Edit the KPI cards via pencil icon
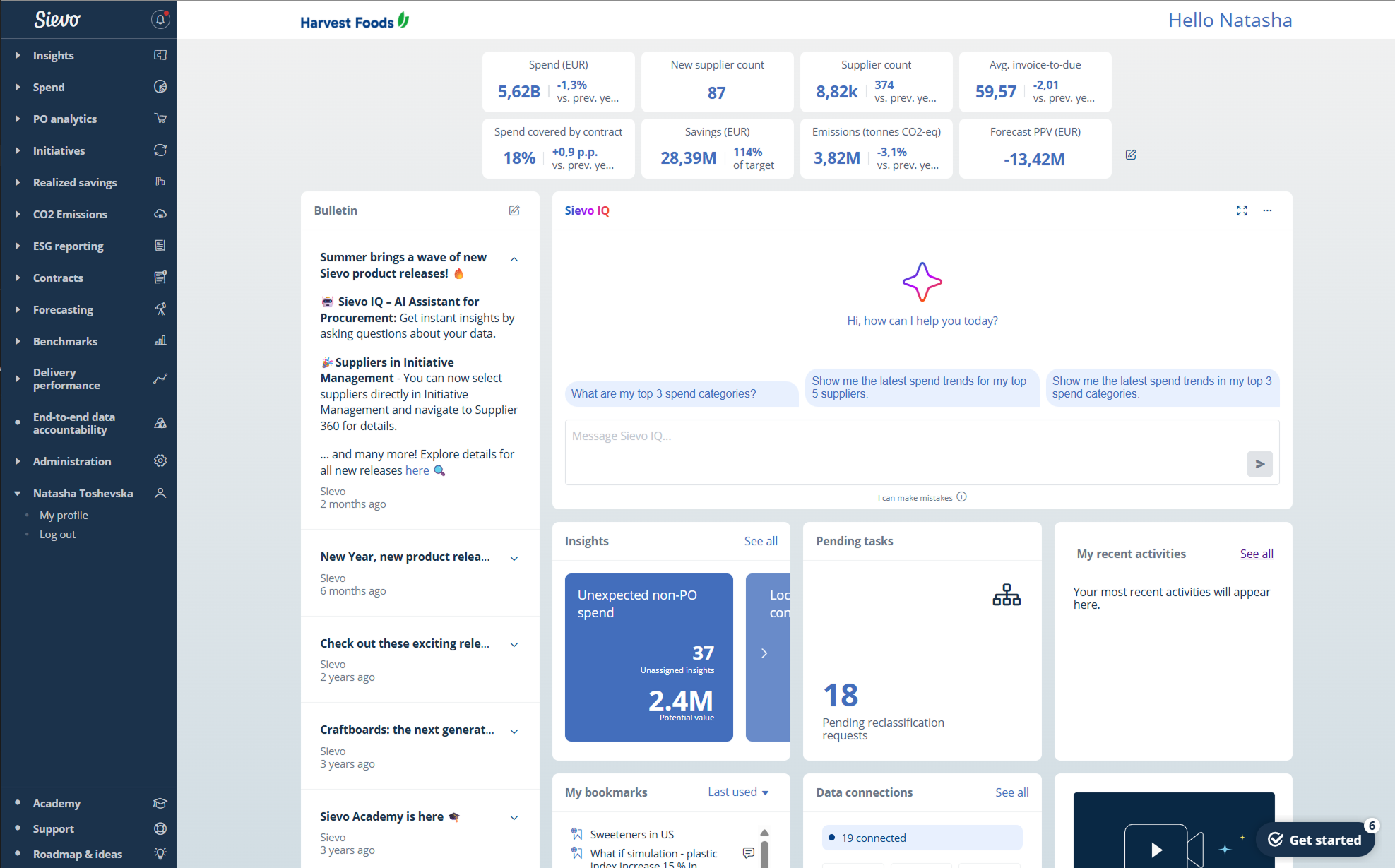 point(1131,155)
